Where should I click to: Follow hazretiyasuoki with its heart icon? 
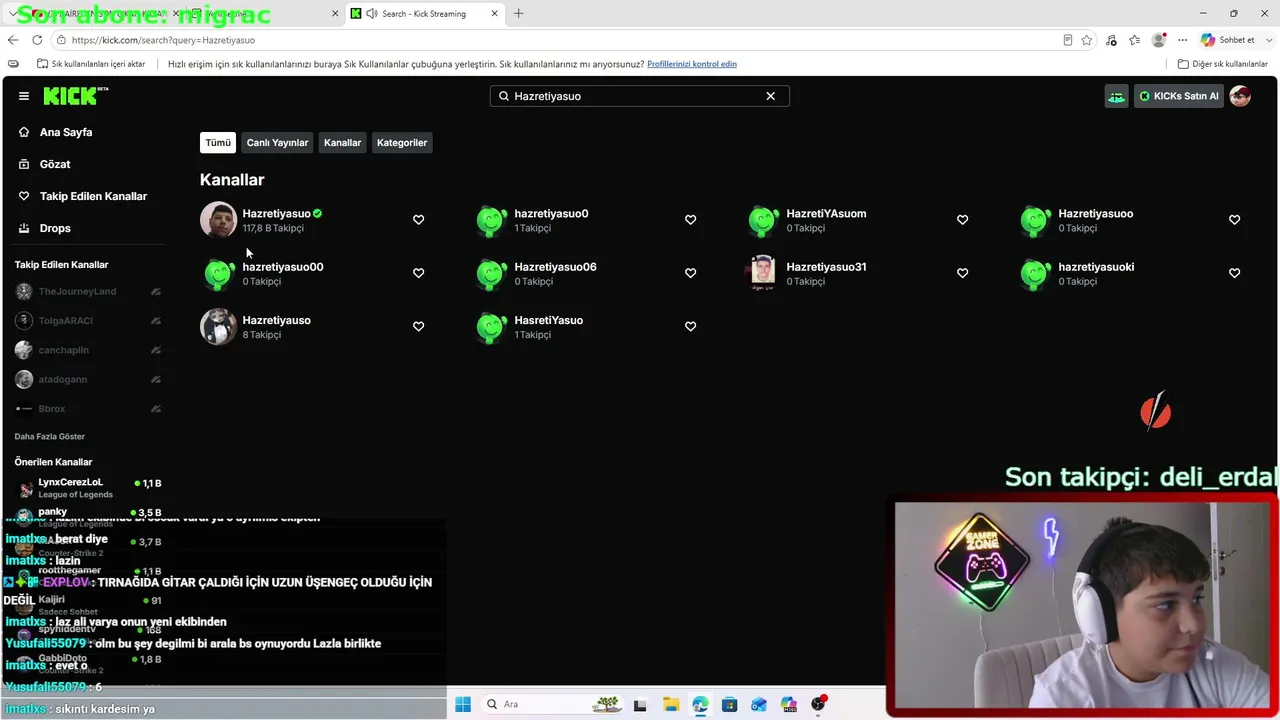pos(1234,273)
